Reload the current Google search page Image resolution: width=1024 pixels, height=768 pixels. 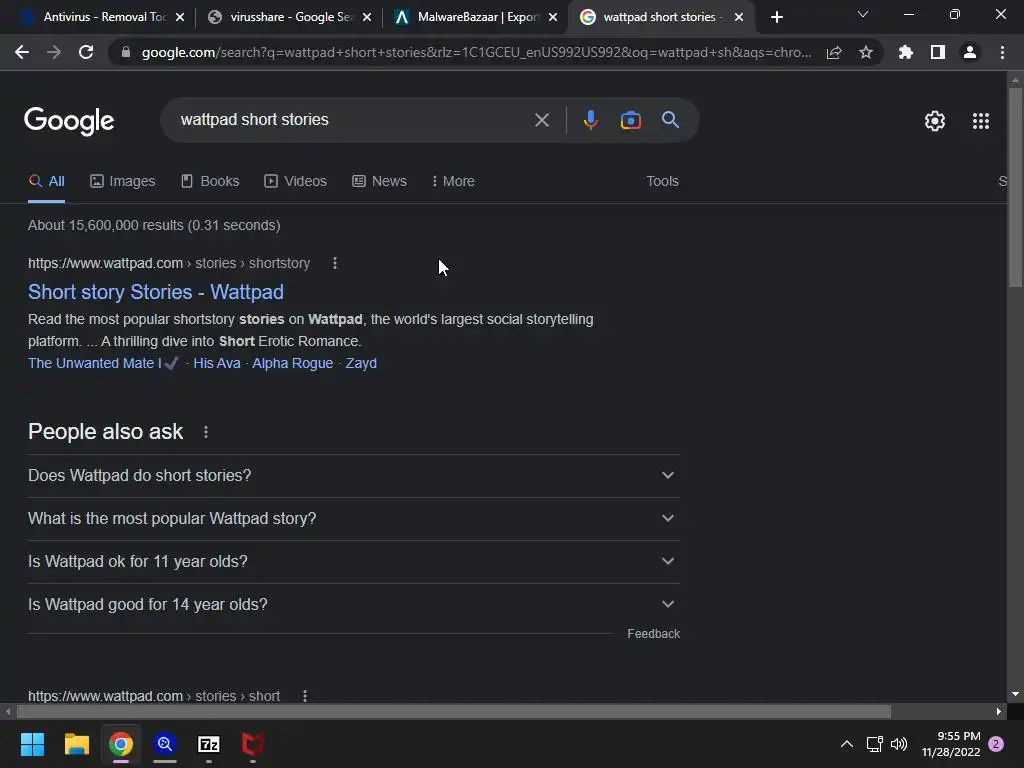click(x=86, y=52)
